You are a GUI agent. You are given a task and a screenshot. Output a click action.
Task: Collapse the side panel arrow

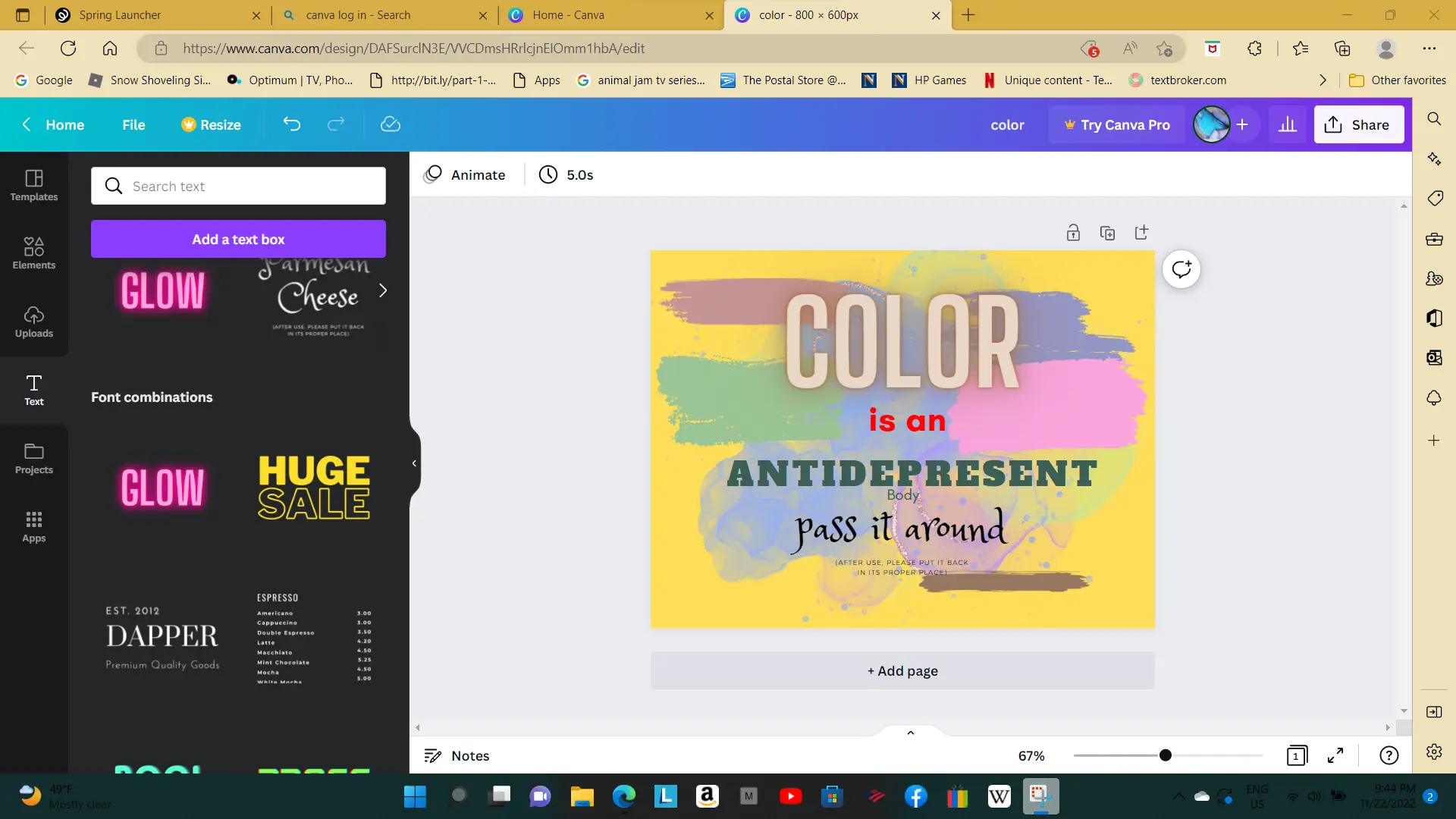click(x=414, y=463)
